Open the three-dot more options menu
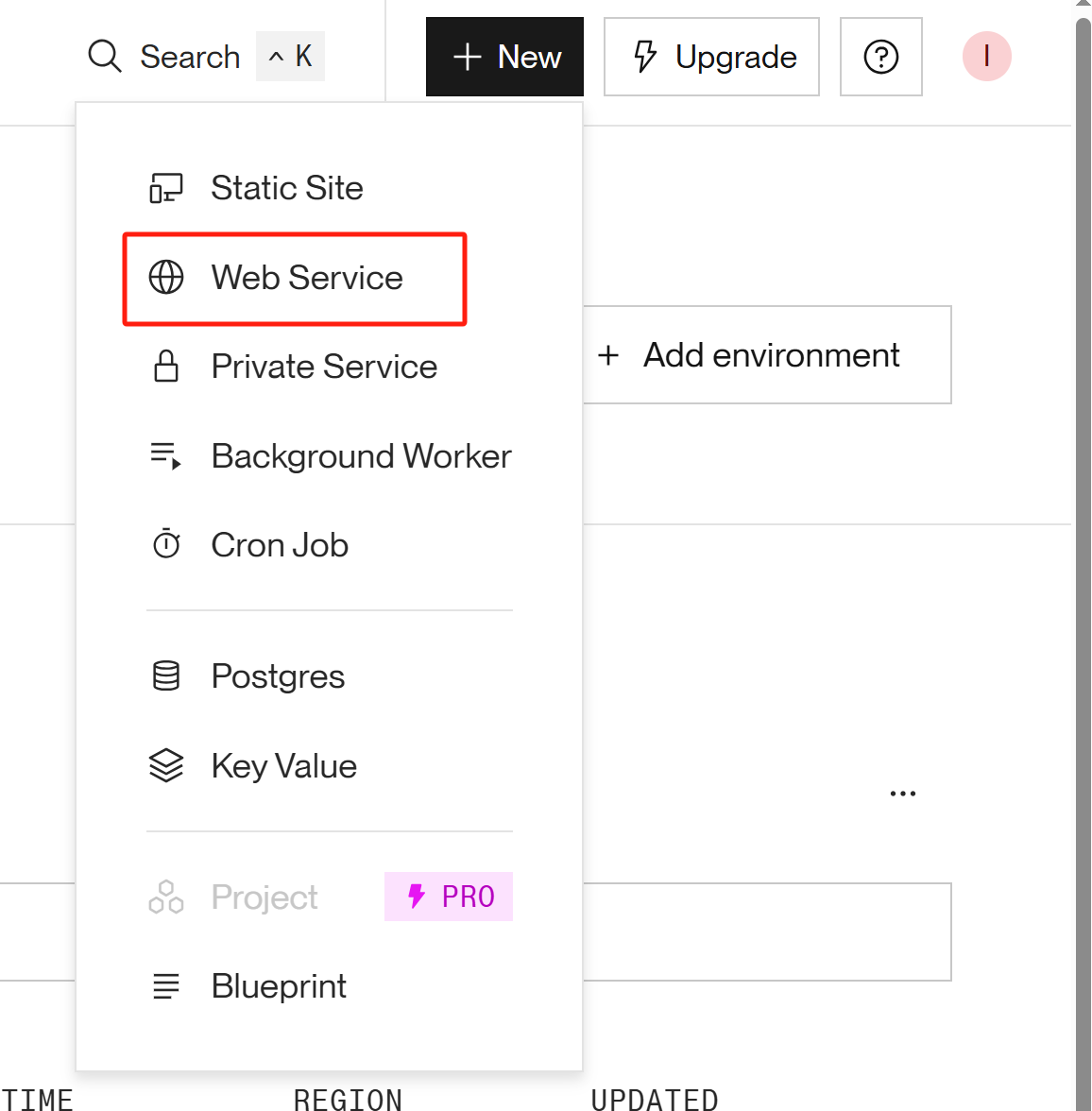Screen dimensions: 1092x1111 903,794
